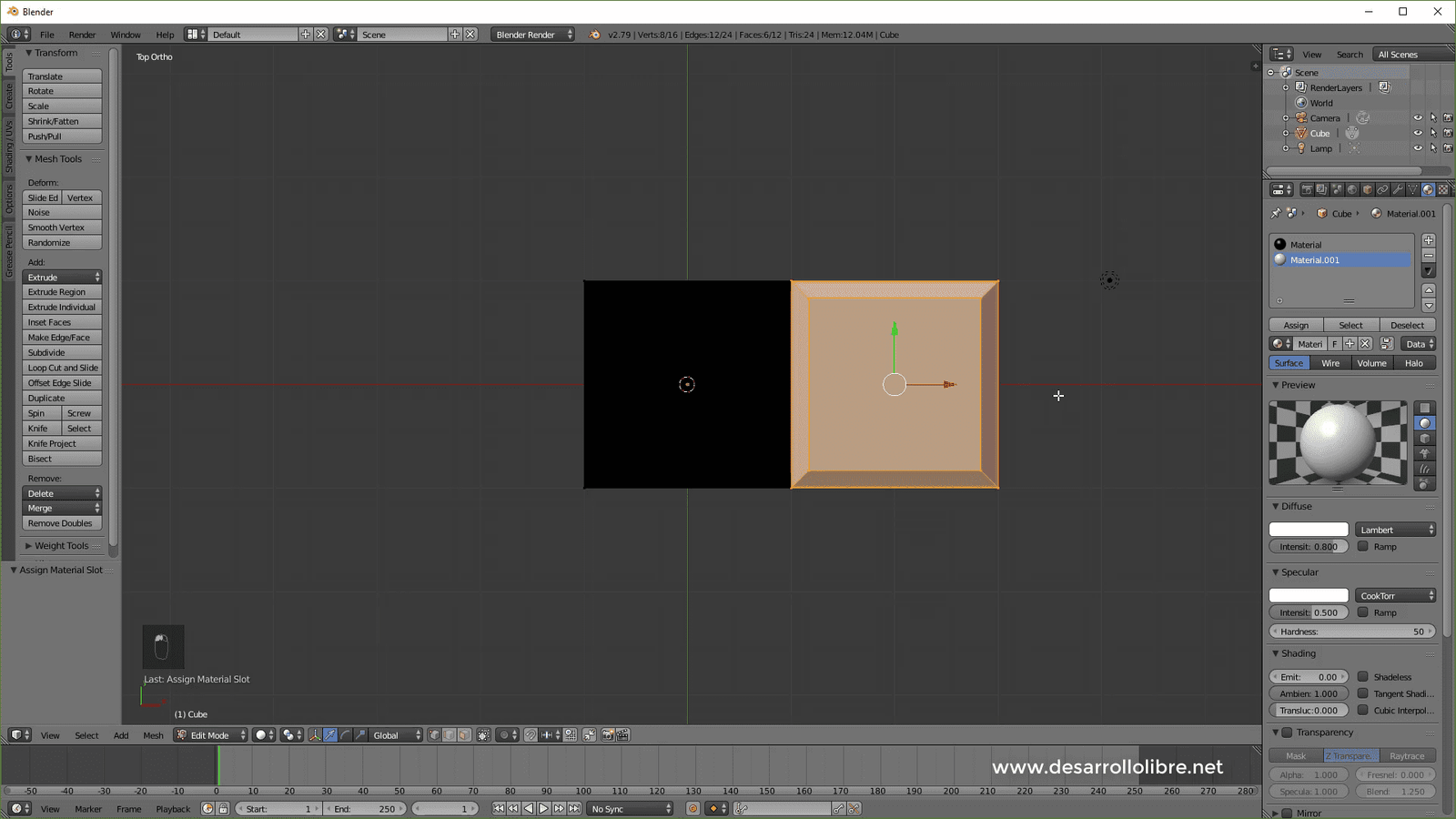This screenshot has height=819, width=1456.
Task: Enable Shadeless checkbox
Action: (x=1363, y=676)
